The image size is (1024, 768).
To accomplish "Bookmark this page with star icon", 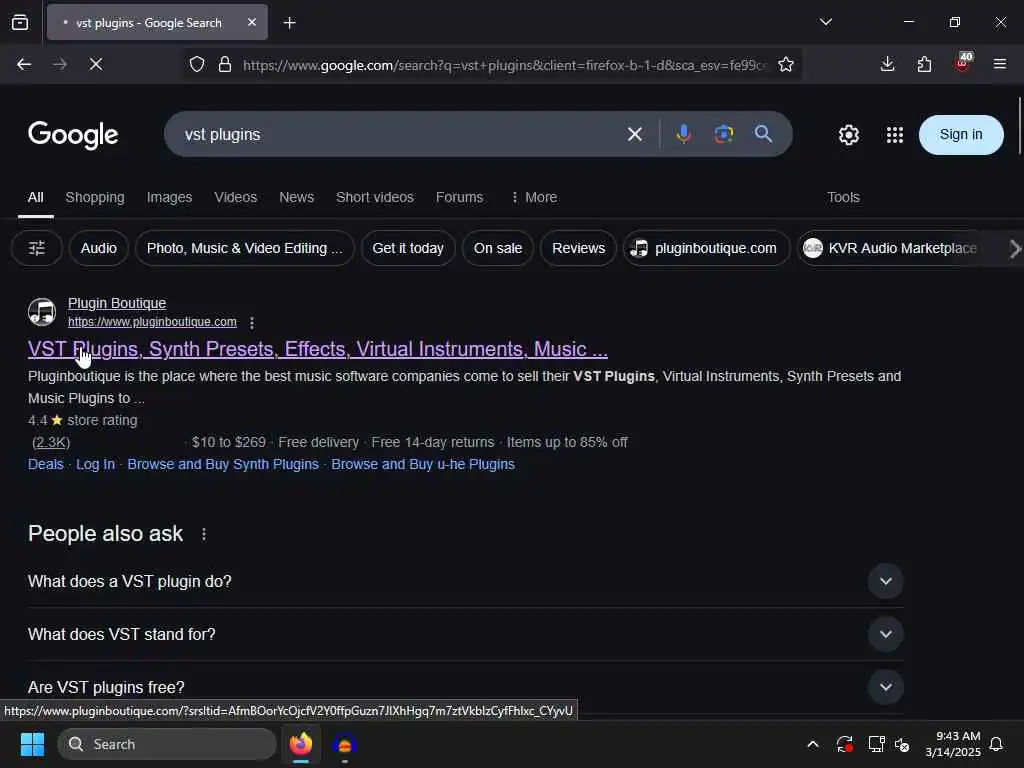I will (786, 65).
